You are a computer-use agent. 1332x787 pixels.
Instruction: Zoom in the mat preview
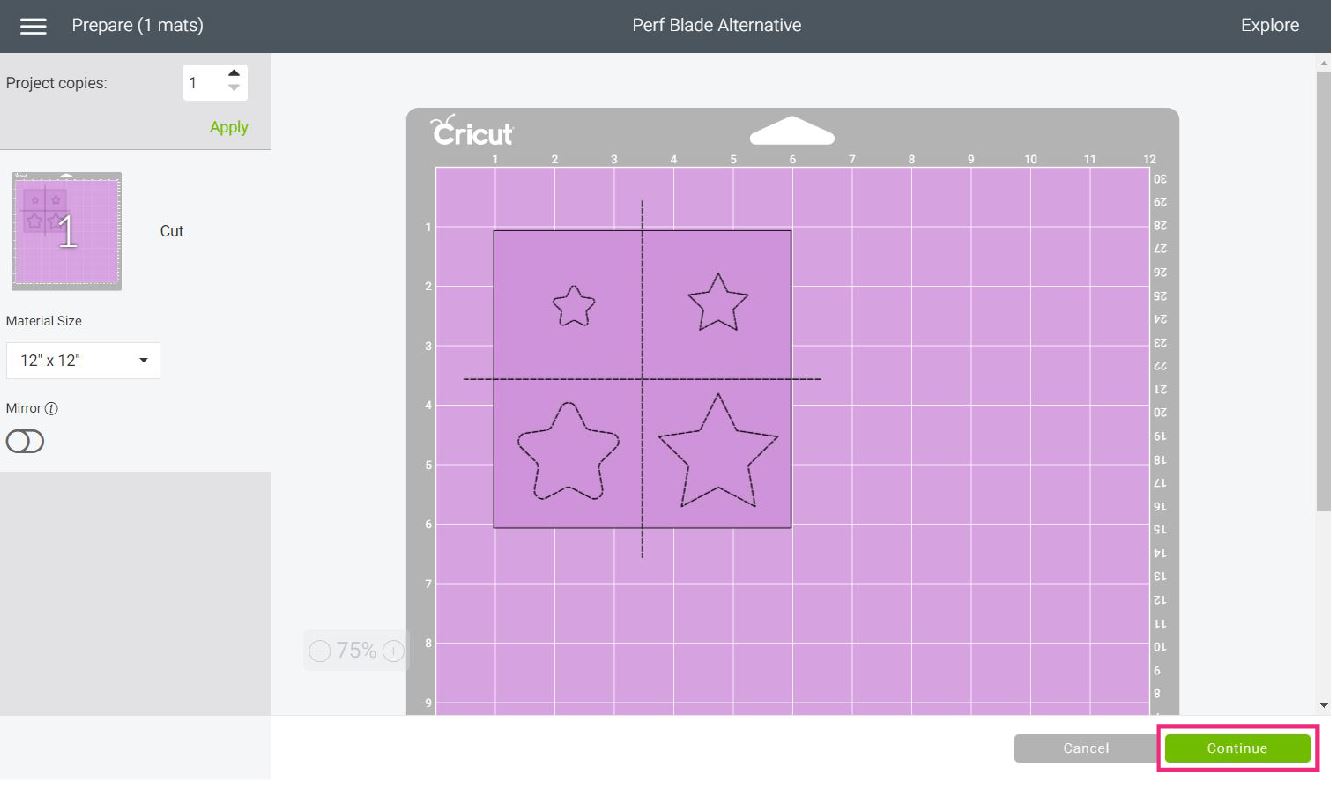point(394,651)
